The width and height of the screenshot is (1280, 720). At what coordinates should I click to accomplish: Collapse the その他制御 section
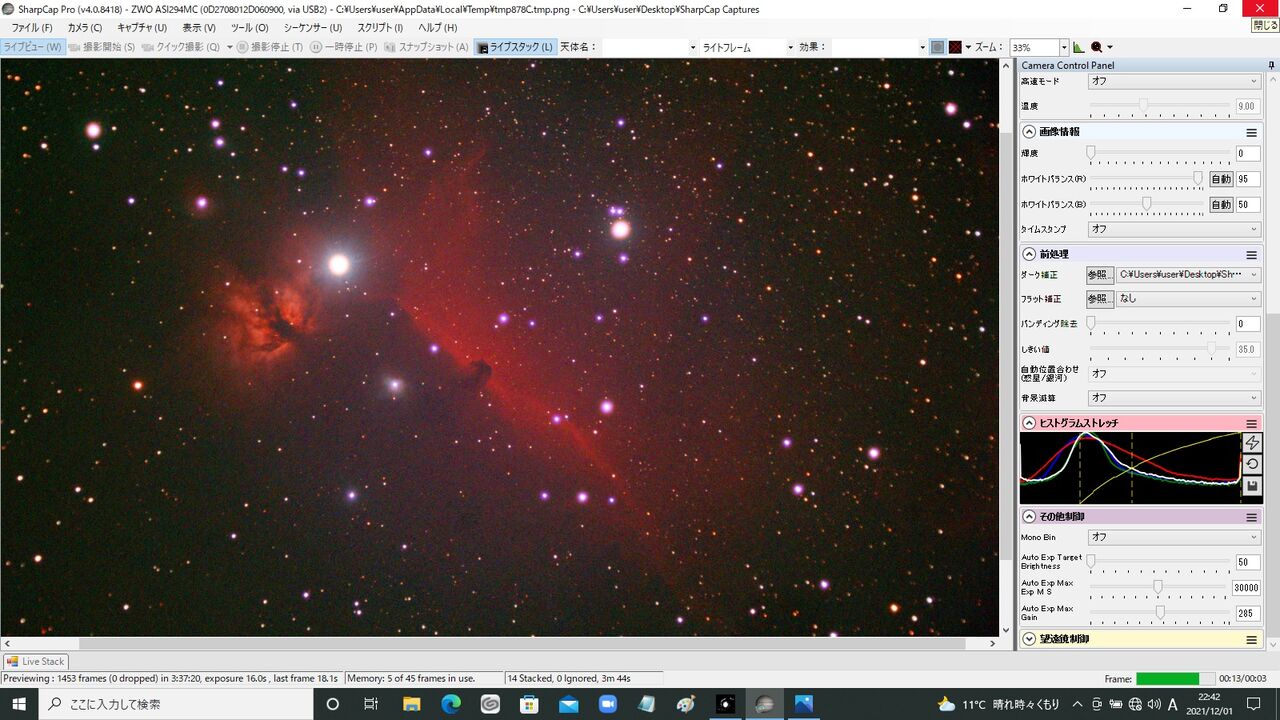(x=1029, y=517)
